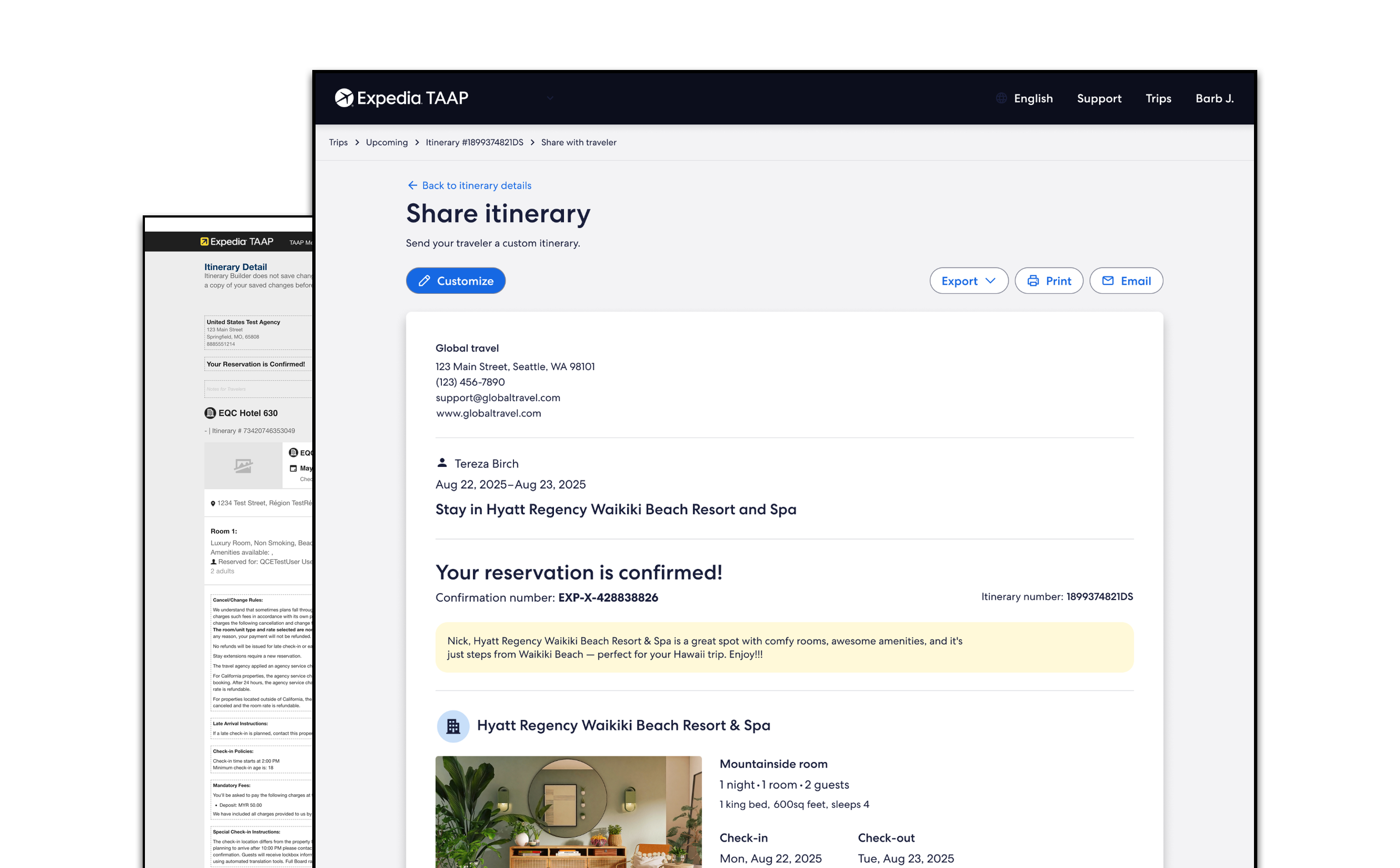Click the hotel room photo thumbnail
Screen dimensions: 1400x868
(x=568, y=812)
